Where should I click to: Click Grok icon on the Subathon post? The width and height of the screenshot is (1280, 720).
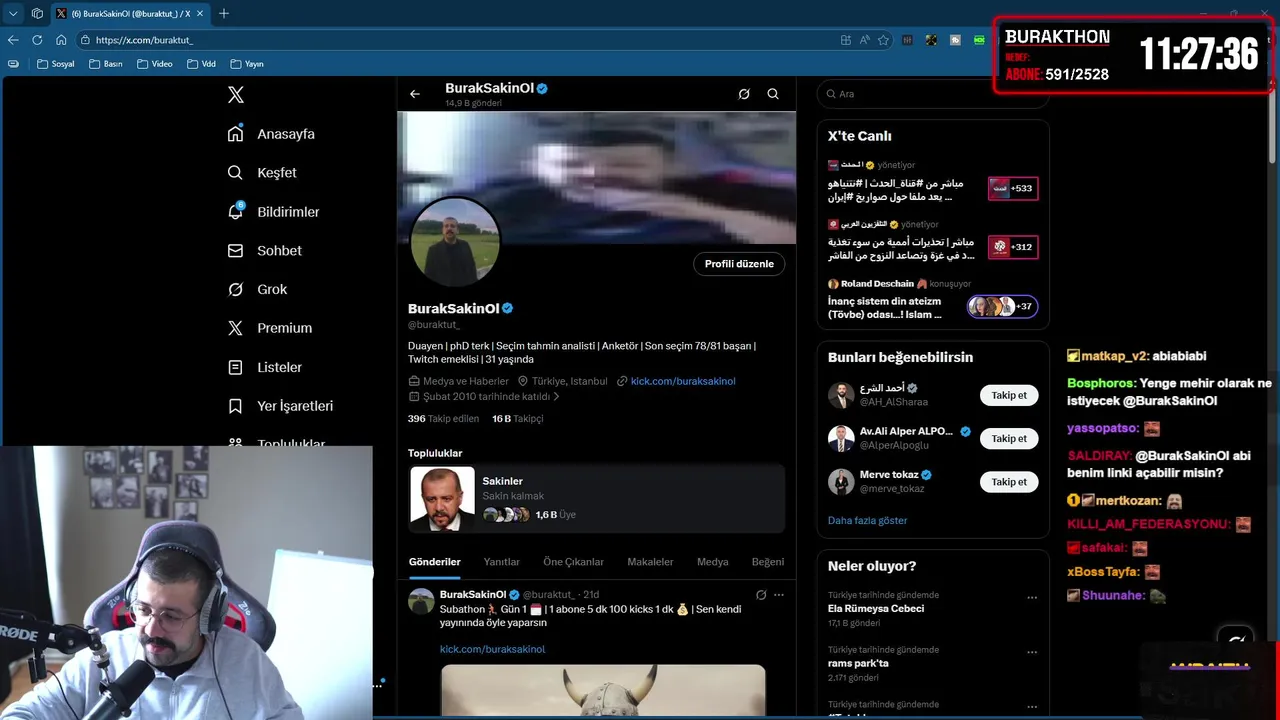click(x=761, y=595)
